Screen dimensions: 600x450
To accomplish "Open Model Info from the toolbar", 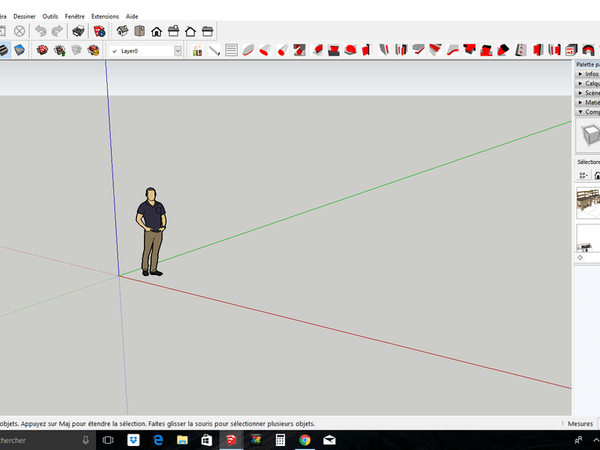I will (x=99, y=31).
